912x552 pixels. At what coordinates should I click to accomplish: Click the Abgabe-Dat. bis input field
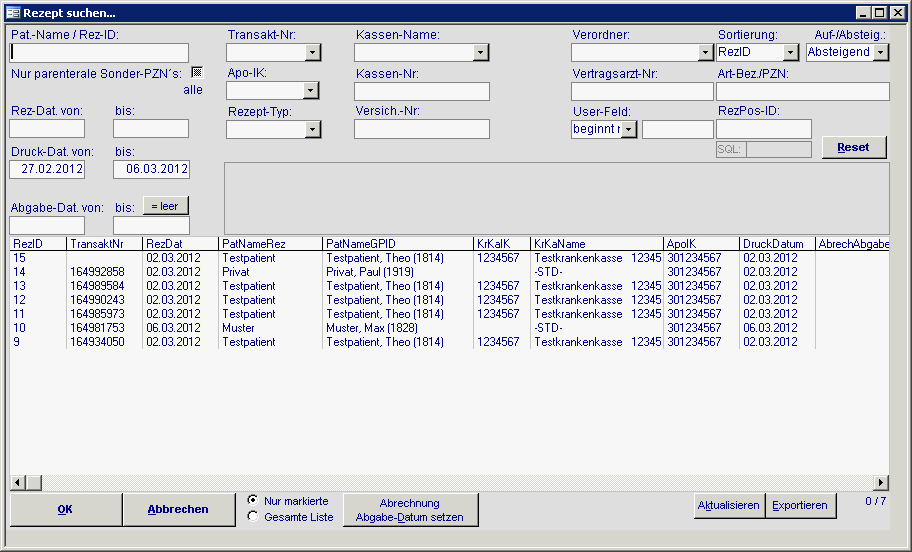point(151,226)
